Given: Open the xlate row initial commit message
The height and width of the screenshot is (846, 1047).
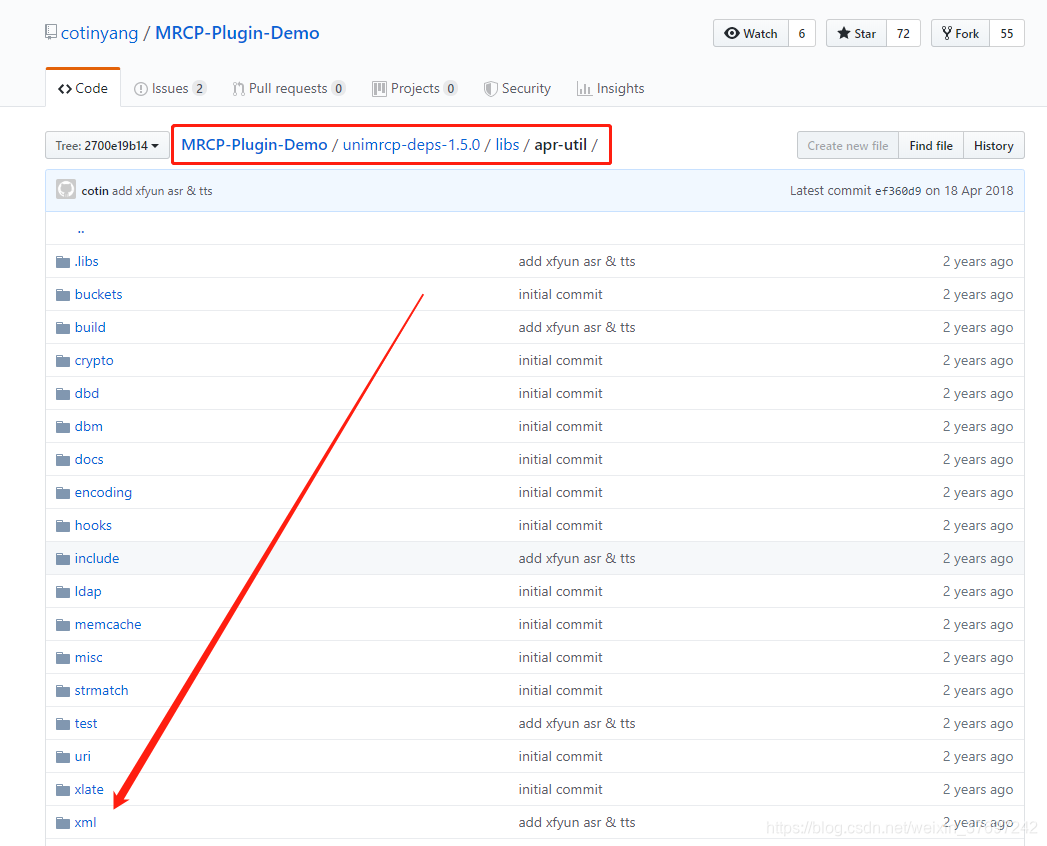Looking at the screenshot, I should [x=560, y=789].
